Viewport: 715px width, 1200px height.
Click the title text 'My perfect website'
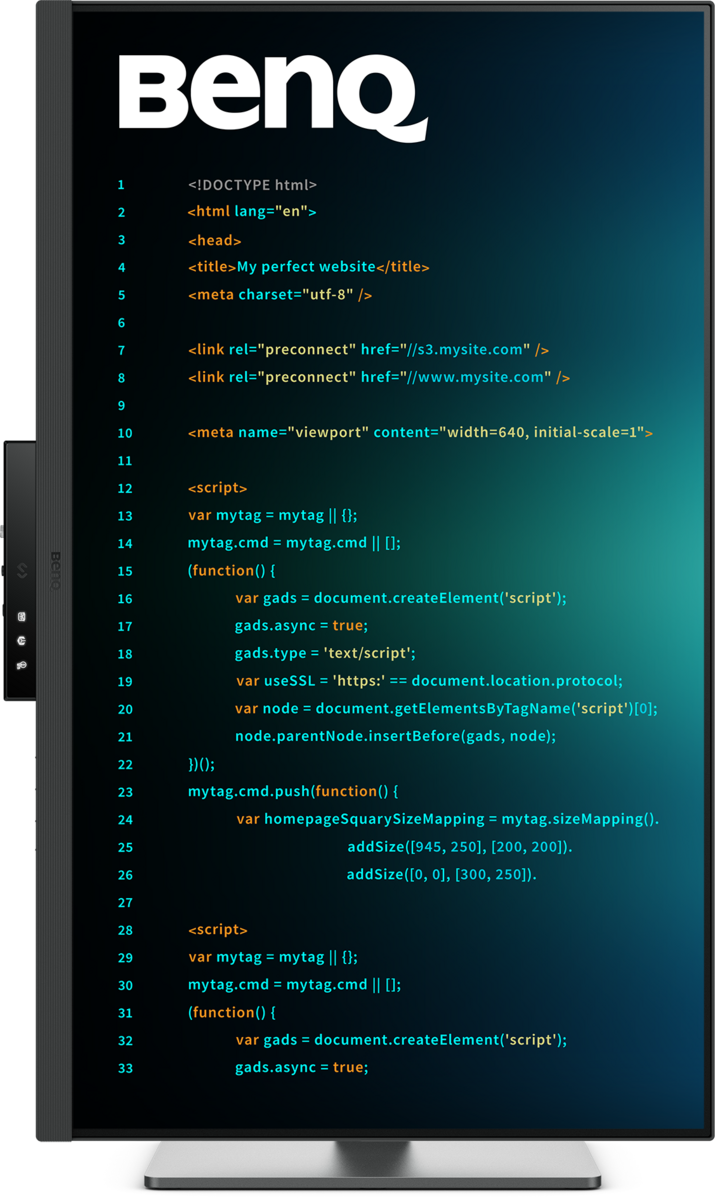(x=305, y=267)
